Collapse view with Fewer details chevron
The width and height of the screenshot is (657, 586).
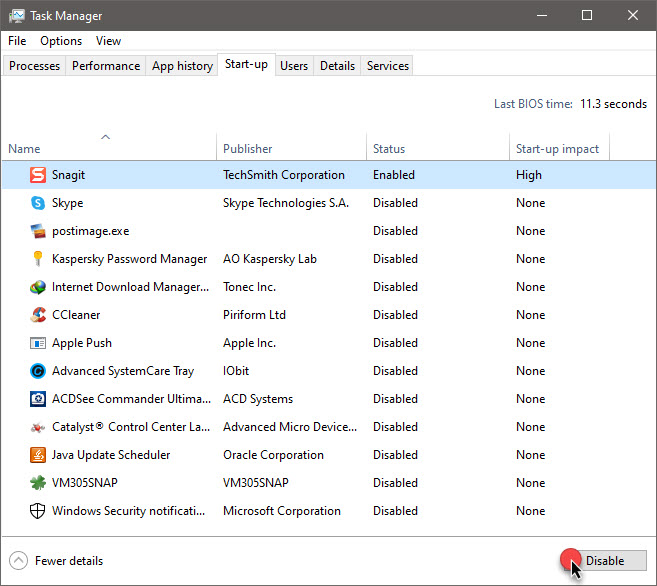tap(18, 561)
